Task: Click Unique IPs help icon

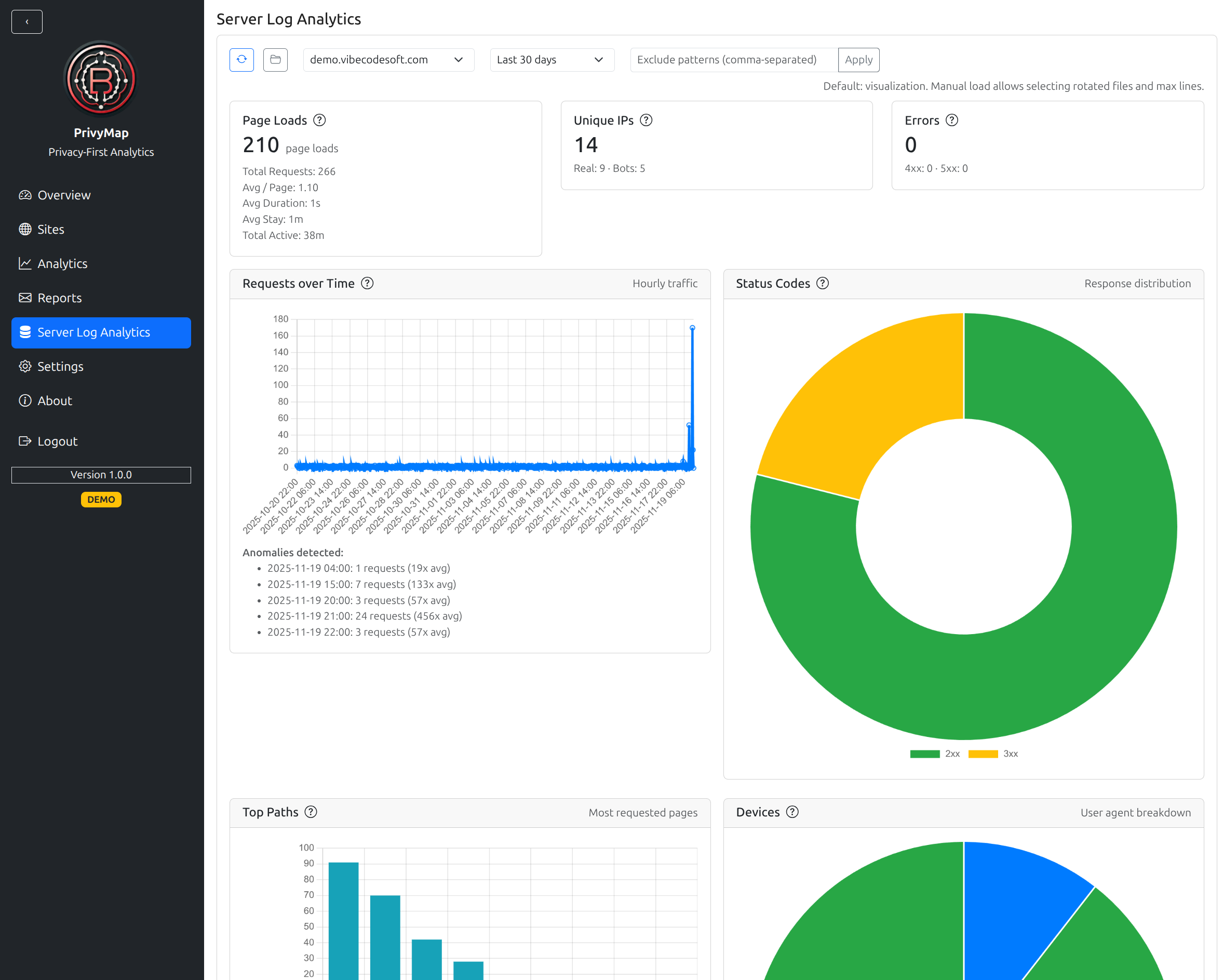Action: coord(646,120)
